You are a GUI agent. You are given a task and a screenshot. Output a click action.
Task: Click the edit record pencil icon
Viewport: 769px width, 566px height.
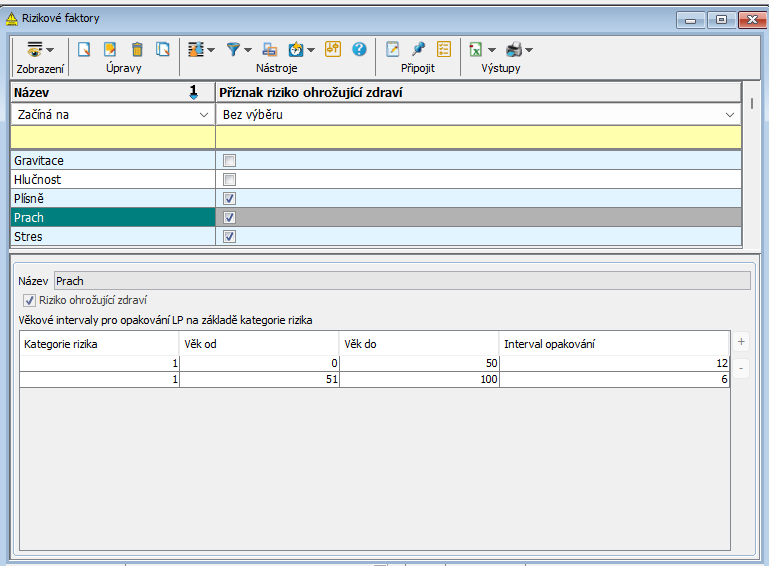coord(111,48)
